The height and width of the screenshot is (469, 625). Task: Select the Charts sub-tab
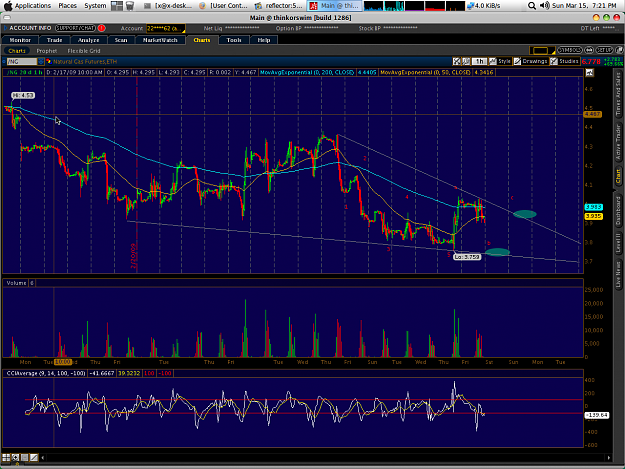17,51
